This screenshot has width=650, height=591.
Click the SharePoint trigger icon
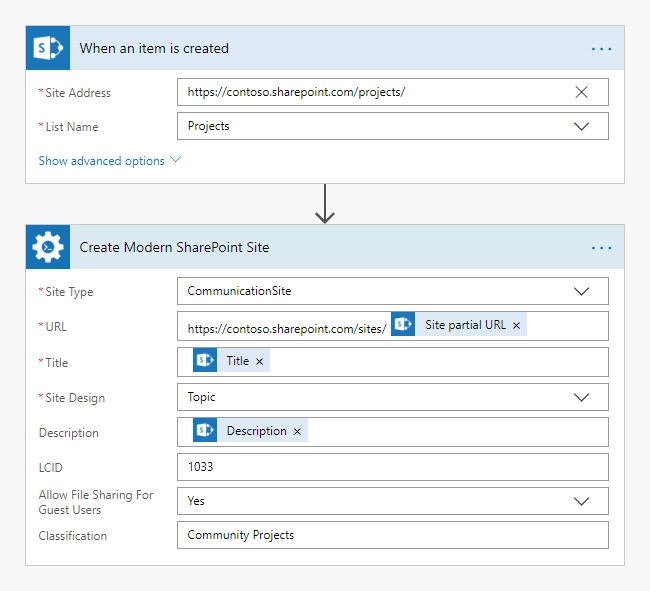[48, 48]
